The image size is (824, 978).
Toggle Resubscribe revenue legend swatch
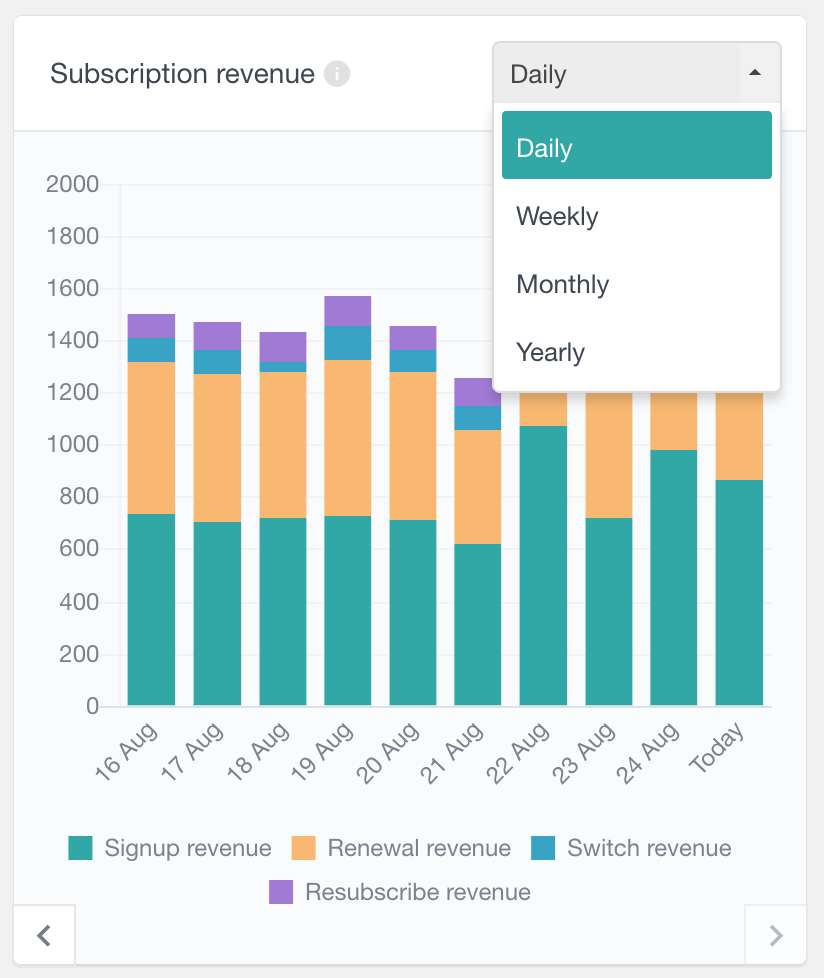(x=281, y=892)
